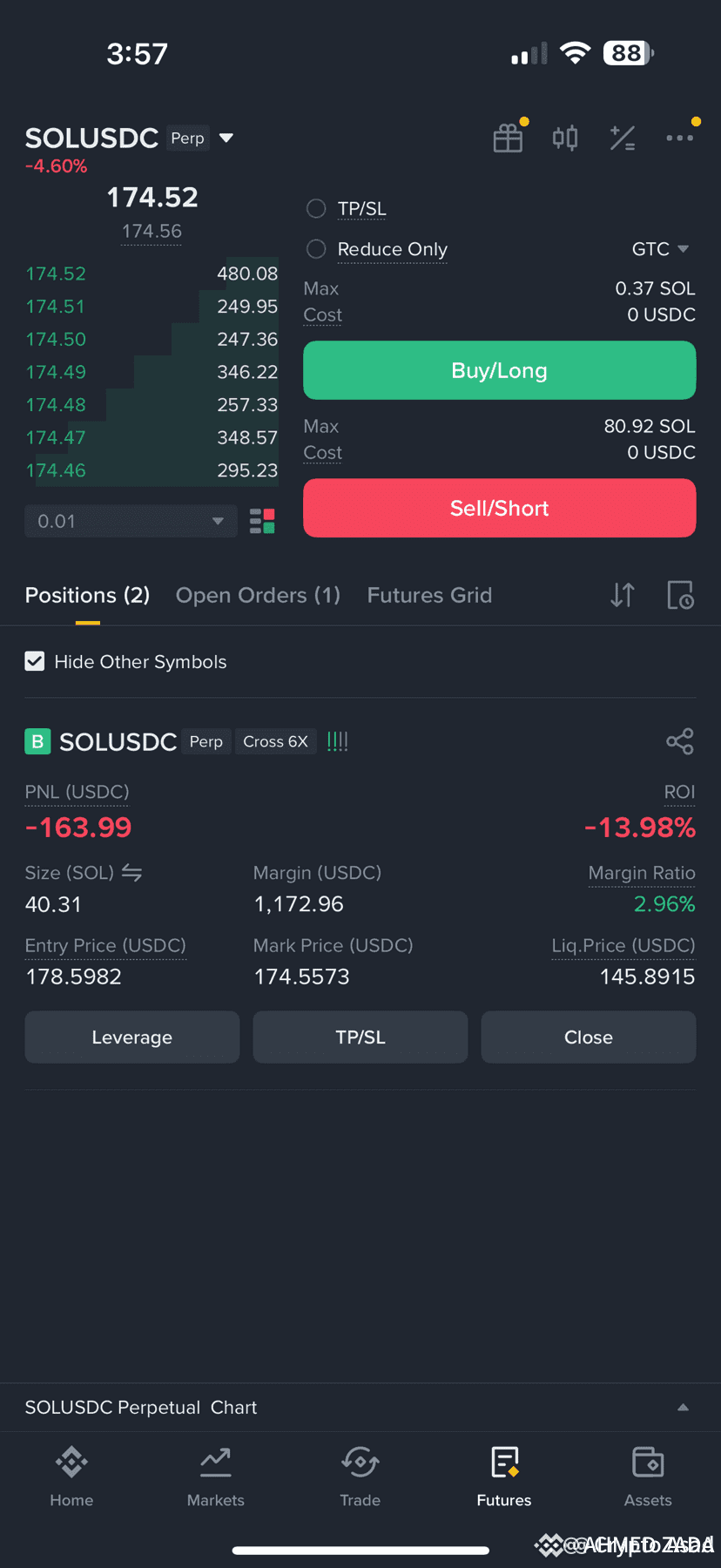The width and height of the screenshot is (721, 1568).
Task: Enable the Reduce Only option
Action: coord(316,249)
